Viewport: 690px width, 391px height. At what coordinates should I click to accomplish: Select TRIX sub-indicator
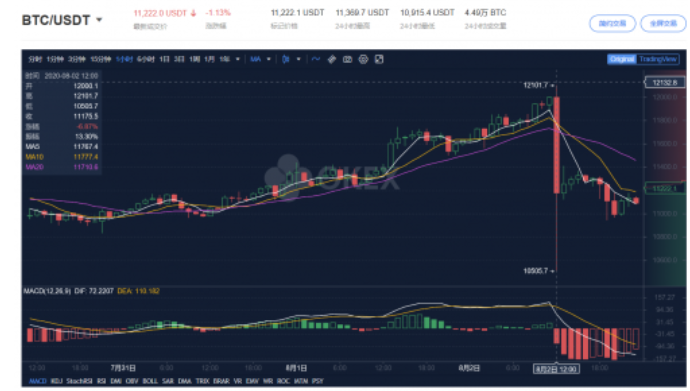pyautogui.click(x=202, y=381)
